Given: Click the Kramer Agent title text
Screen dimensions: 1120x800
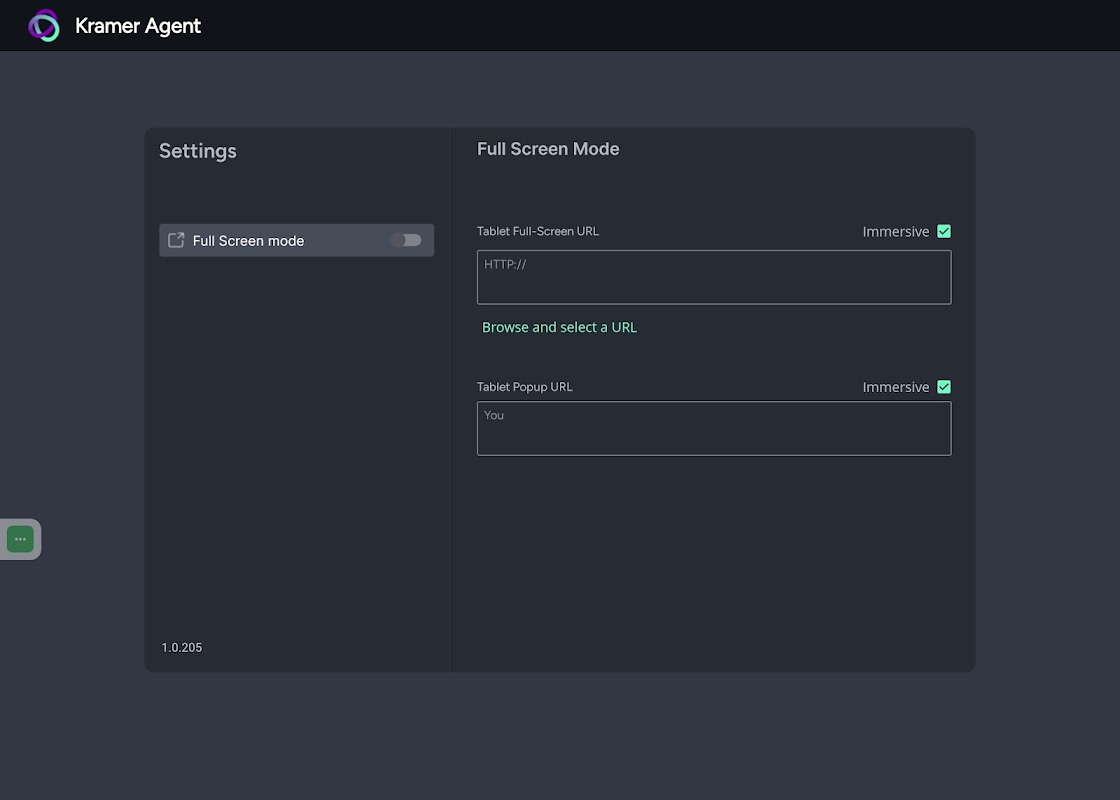Looking at the screenshot, I should click(x=138, y=26).
